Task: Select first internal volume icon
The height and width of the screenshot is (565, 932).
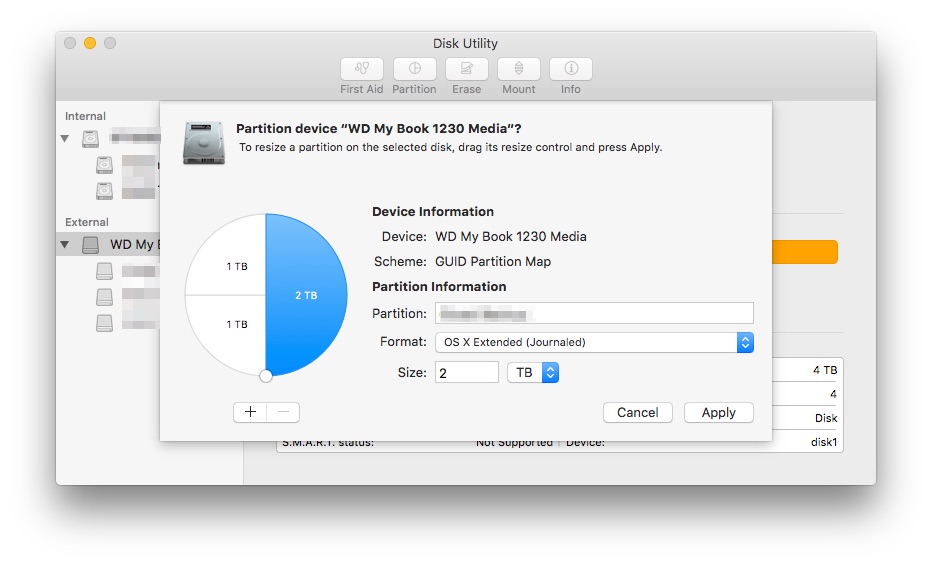Action: pos(104,165)
